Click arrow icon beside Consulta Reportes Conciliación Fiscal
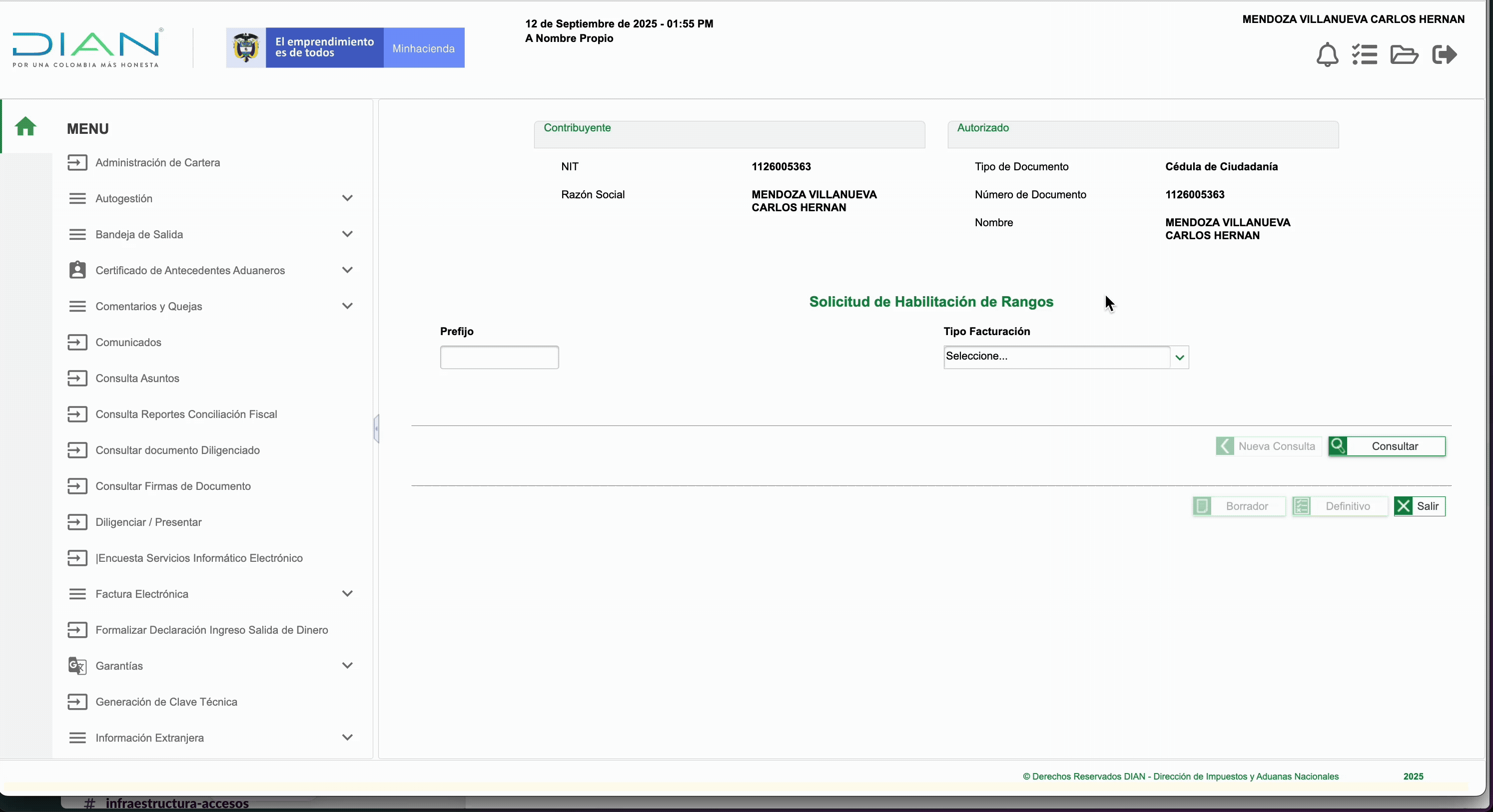 (x=77, y=414)
